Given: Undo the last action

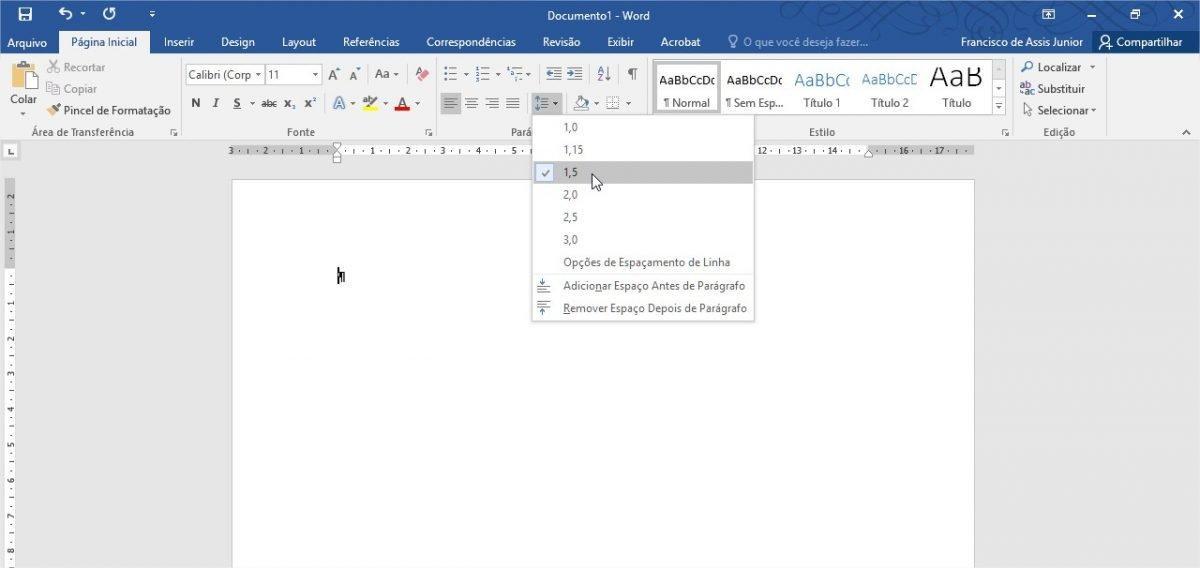Looking at the screenshot, I should (65, 14).
